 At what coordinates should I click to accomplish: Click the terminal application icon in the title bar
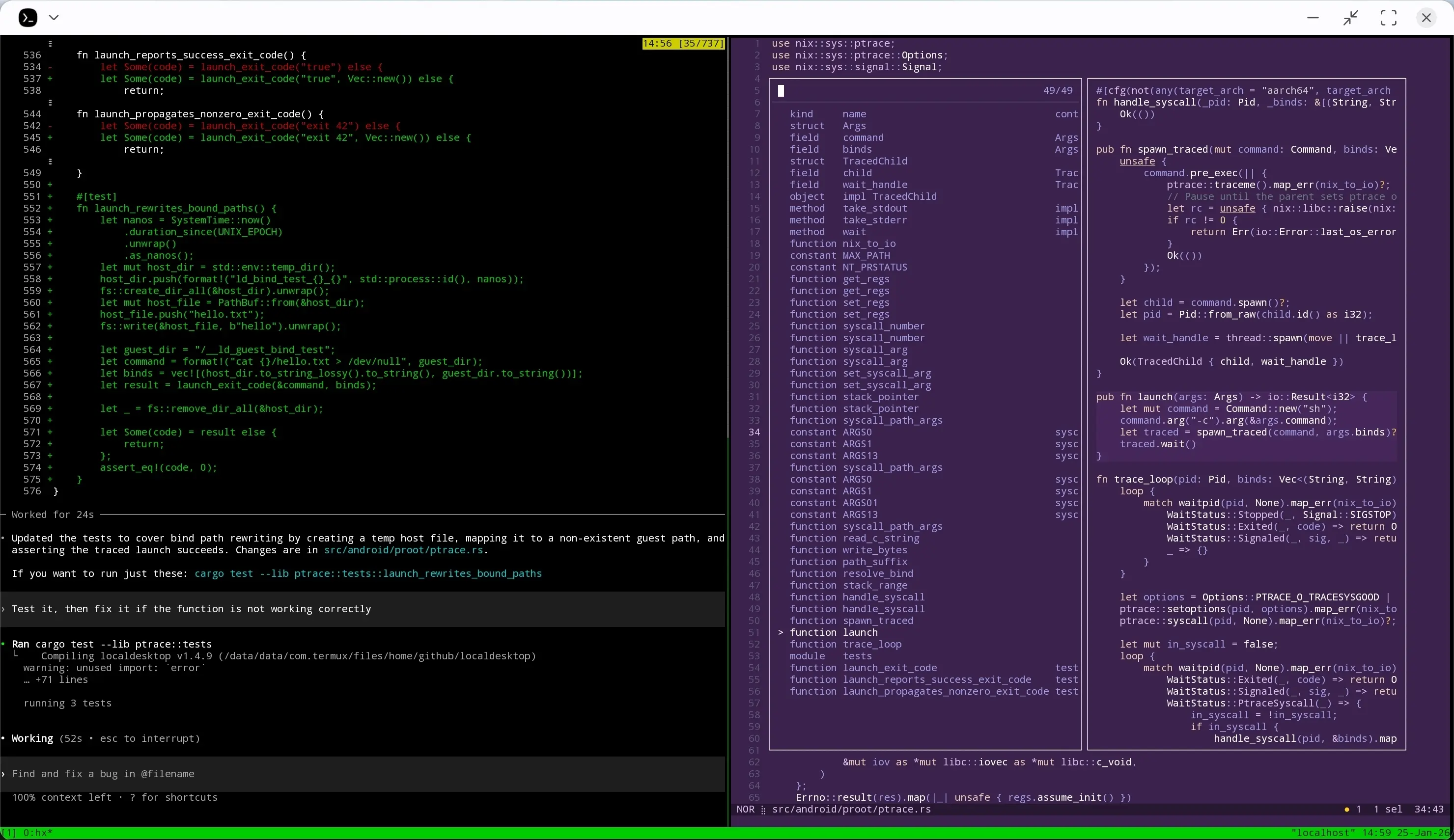click(27, 17)
